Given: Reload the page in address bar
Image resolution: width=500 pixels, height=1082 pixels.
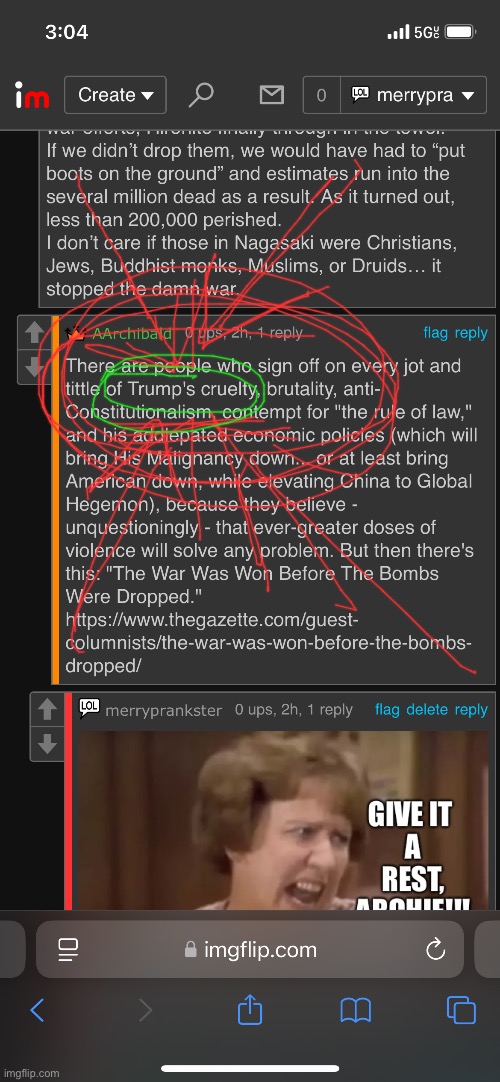Looking at the screenshot, I should pos(436,950).
